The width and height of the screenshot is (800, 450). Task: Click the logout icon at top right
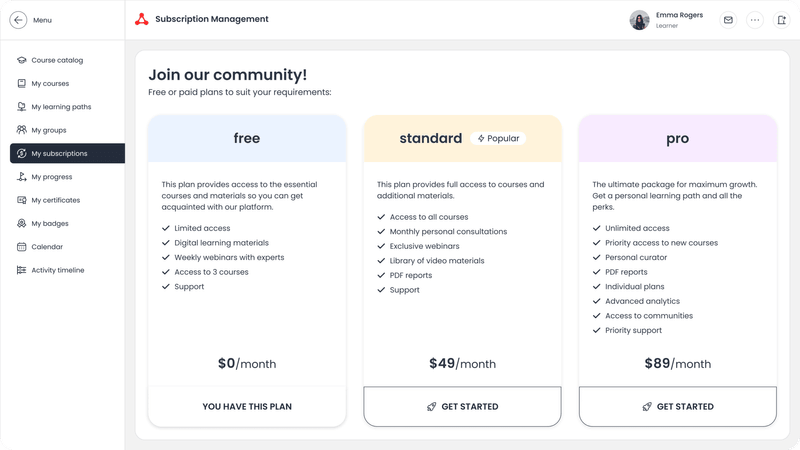[781, 20]
